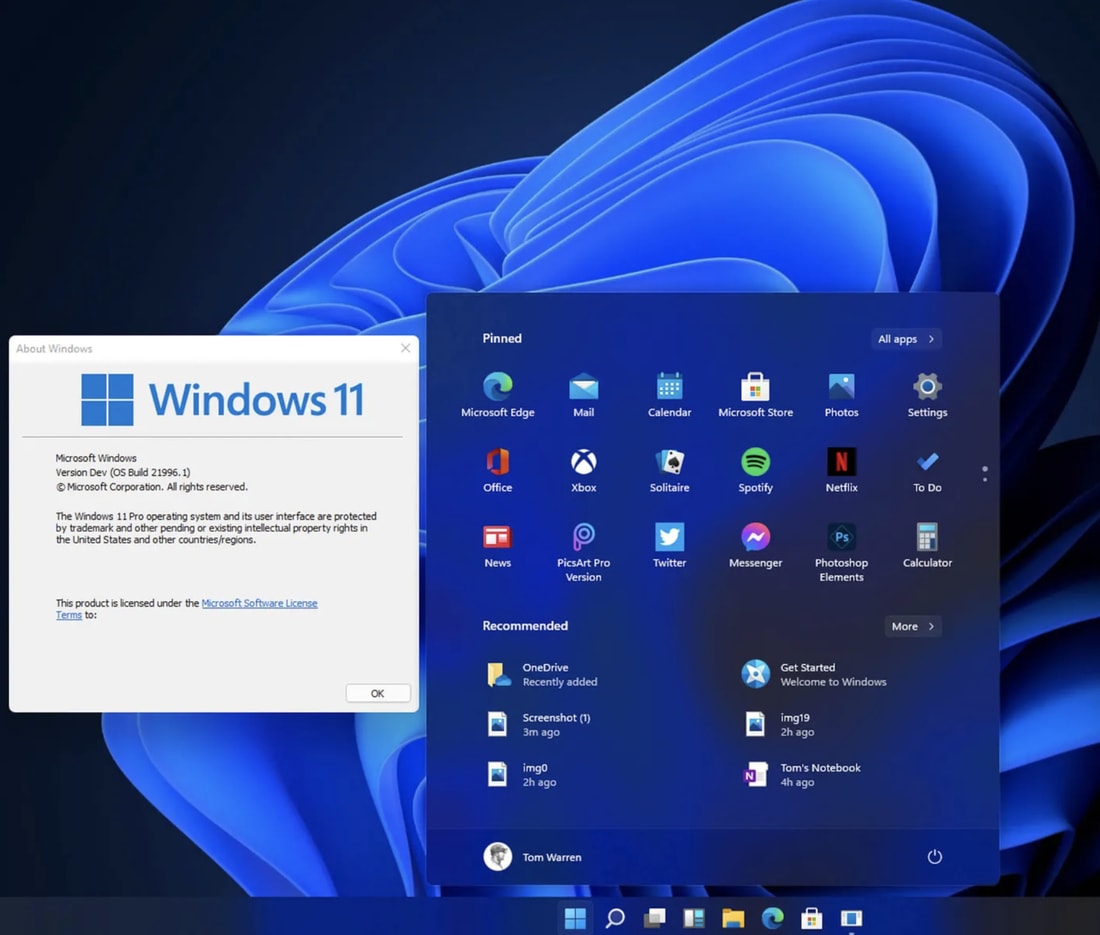
Task: Open Settings gear in Pinned apps
Action: [x=927, y=394]
